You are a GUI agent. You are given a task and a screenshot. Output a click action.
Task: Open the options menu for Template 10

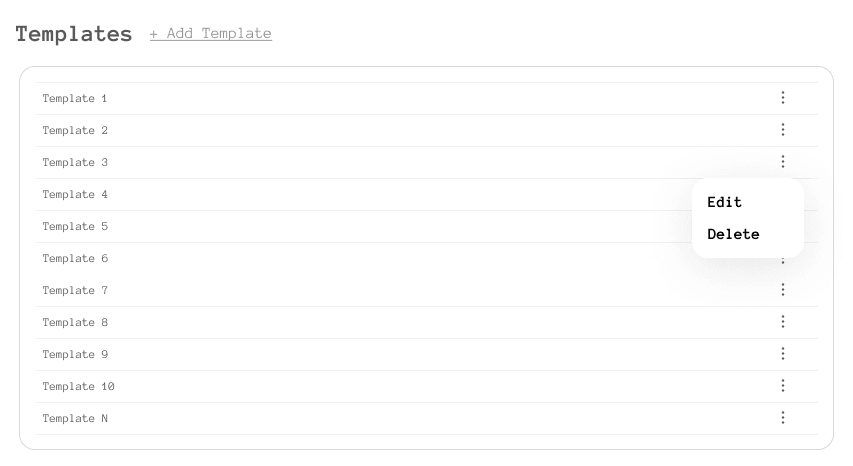[x=783, y=386]
